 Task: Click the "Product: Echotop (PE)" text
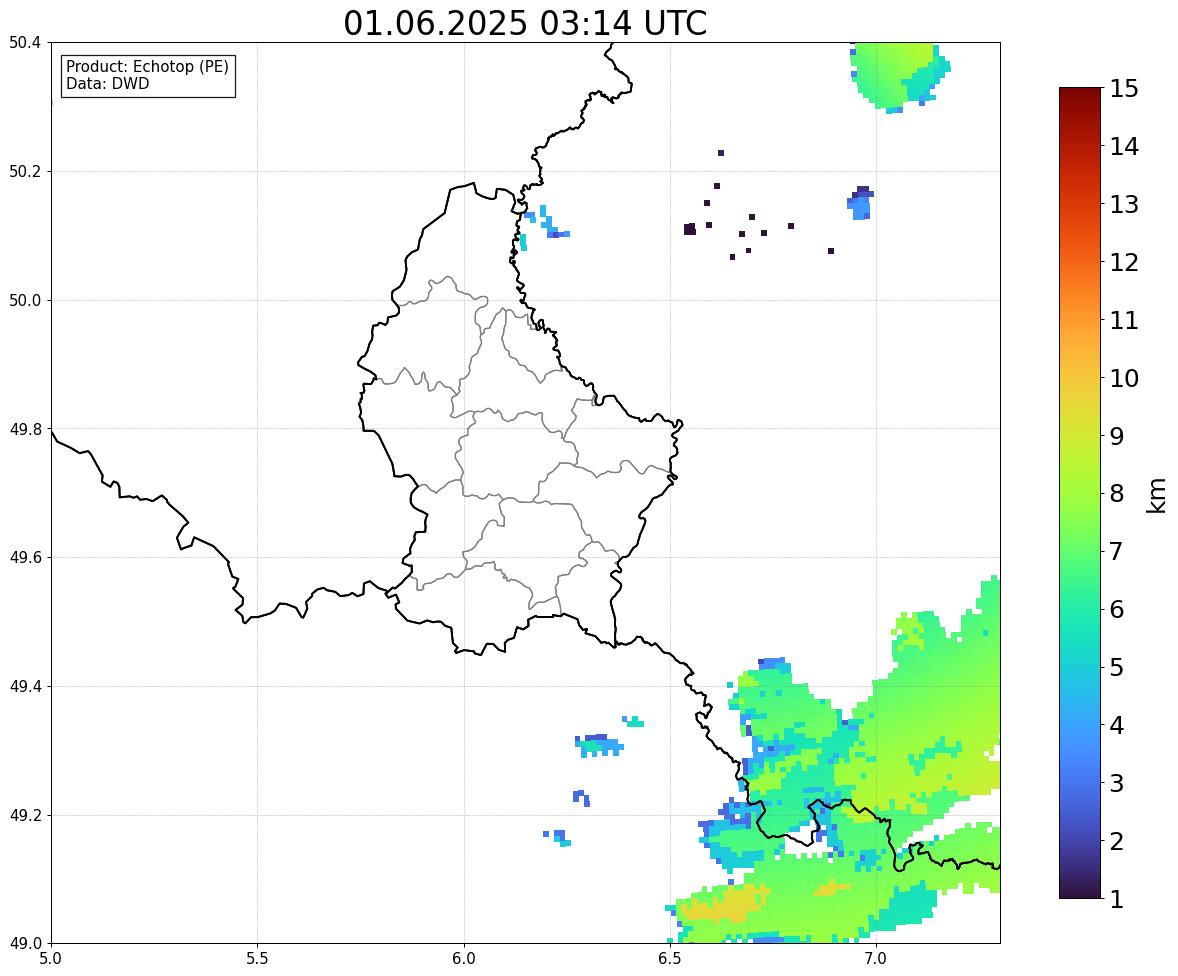pyautogui.click(x=147, y=66)
